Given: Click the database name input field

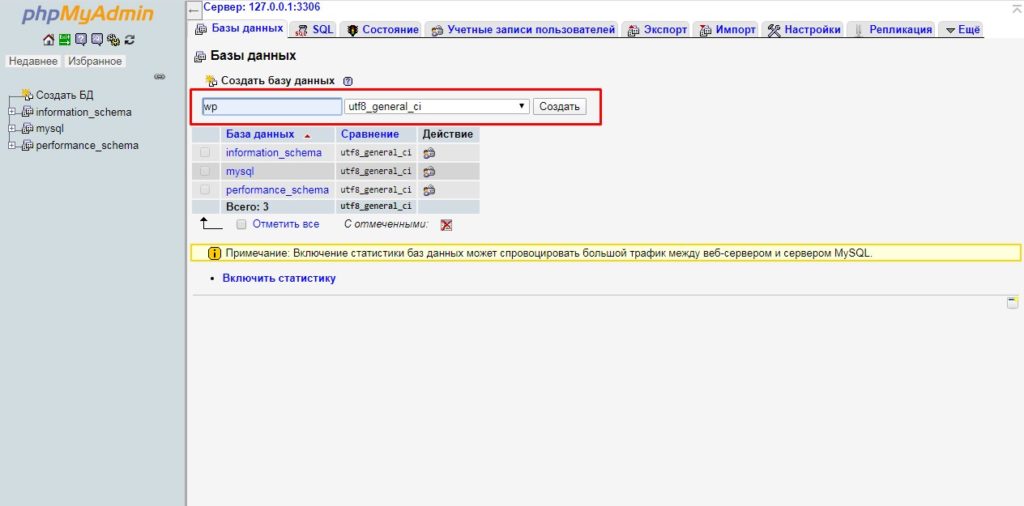Looking at the screenshot, I should [271, 106].
